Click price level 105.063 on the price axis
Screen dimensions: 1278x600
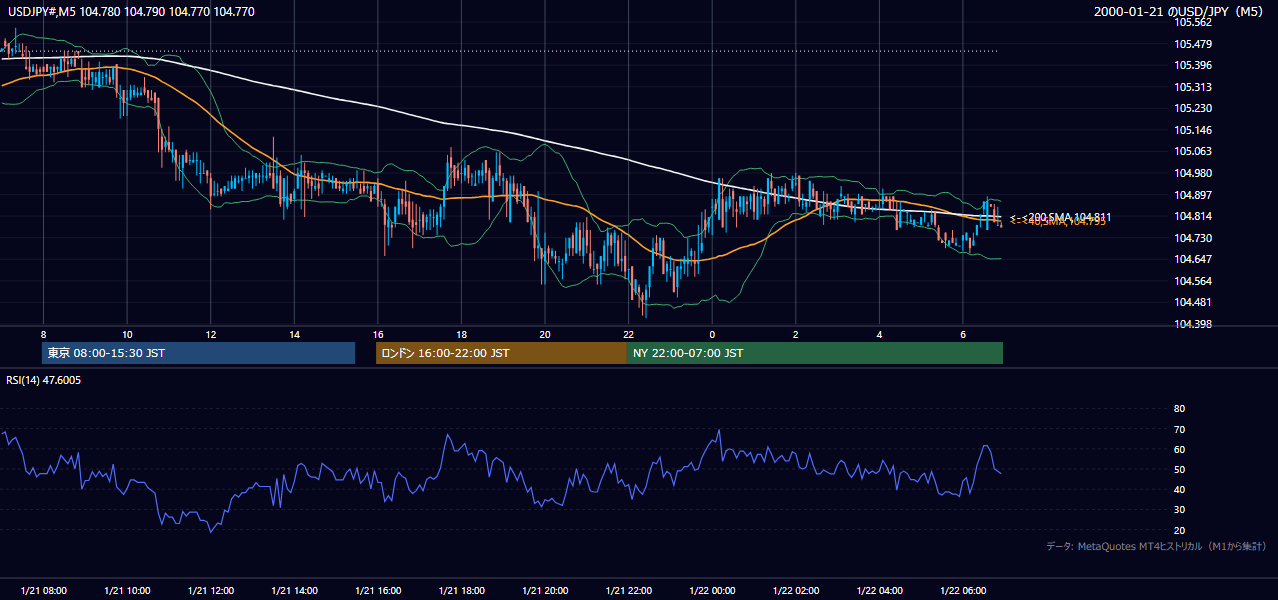(1192, 151)
